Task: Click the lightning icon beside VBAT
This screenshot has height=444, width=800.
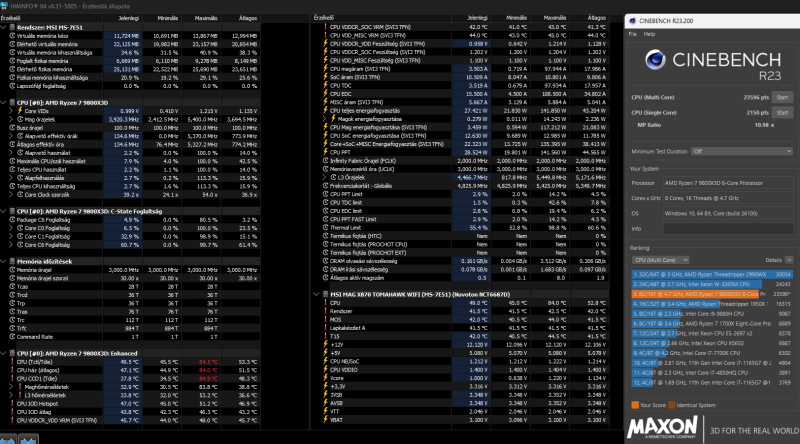Action: tap(325, 420)
